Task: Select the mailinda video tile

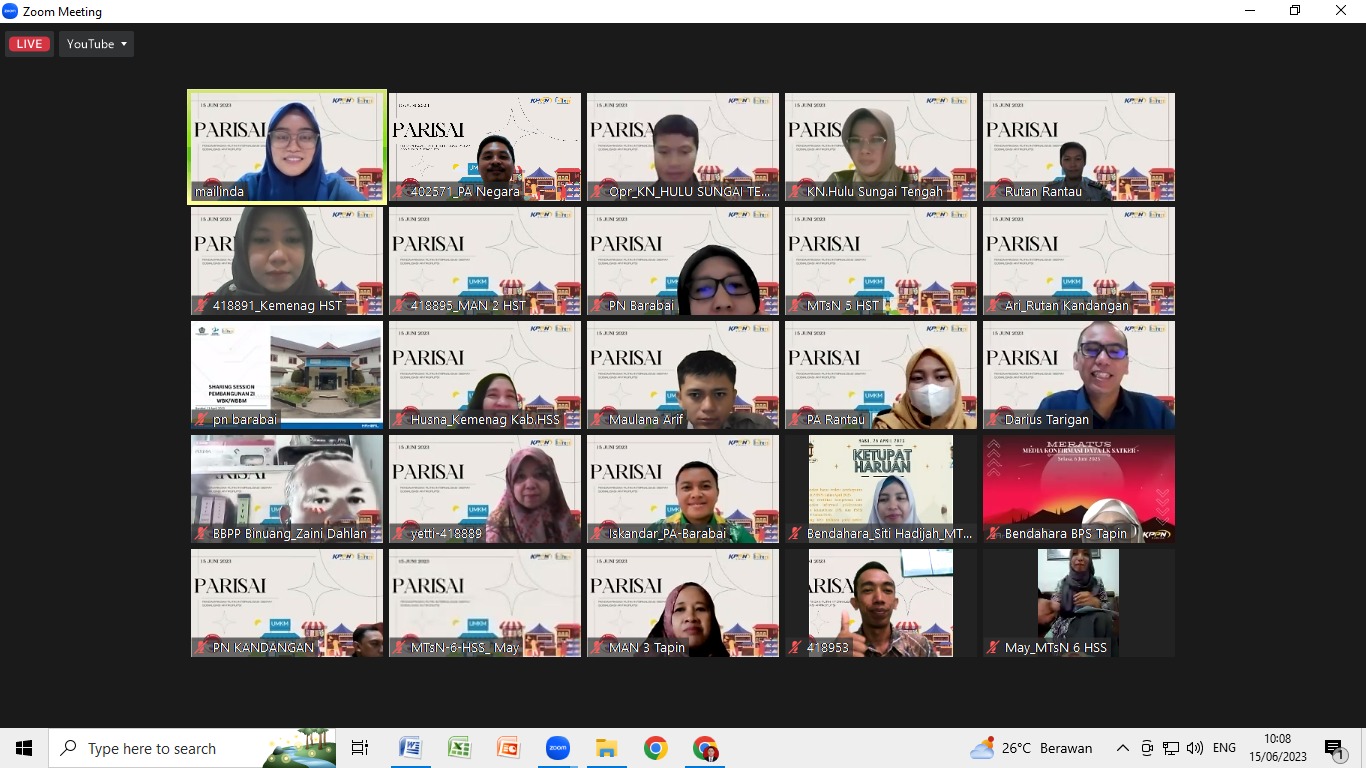Action: tap(287, 147)
